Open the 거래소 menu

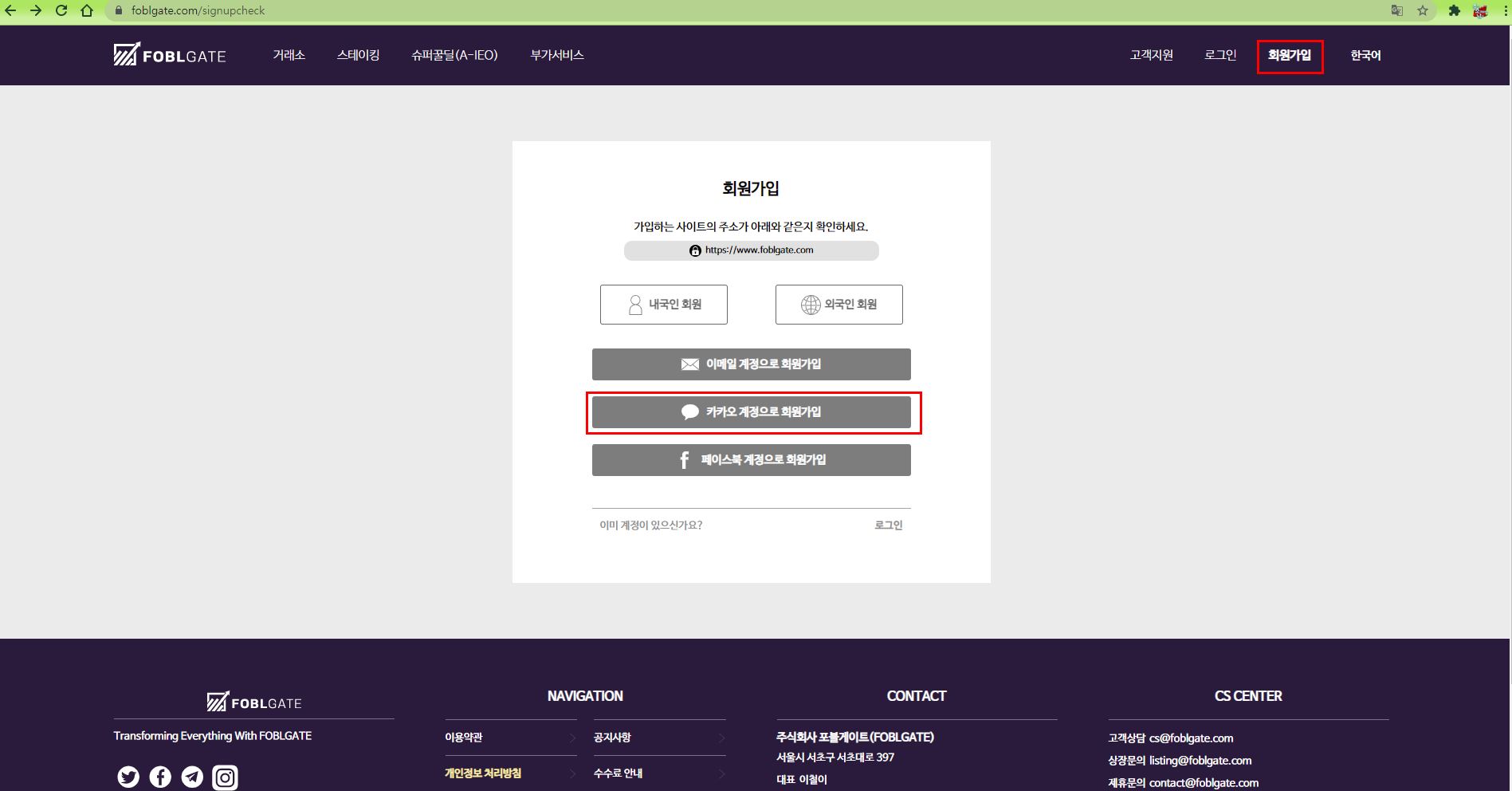click(289, 55)
